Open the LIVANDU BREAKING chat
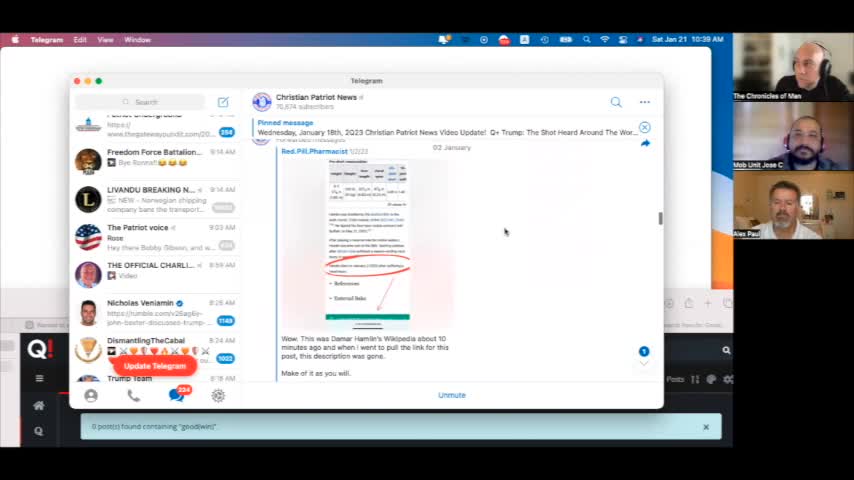The image size is (854, 480). click(155, 199)
